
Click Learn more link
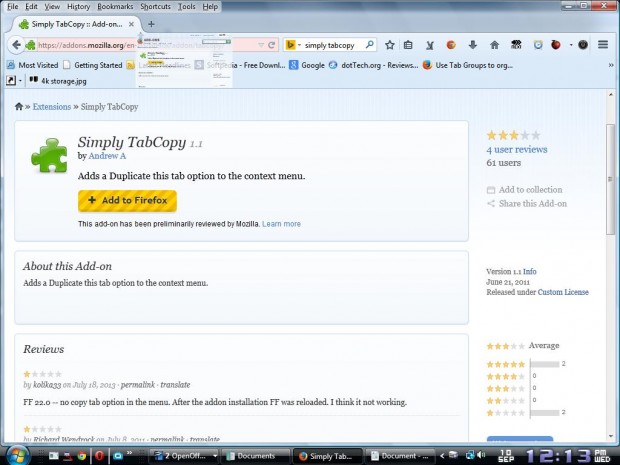point(282,224)
